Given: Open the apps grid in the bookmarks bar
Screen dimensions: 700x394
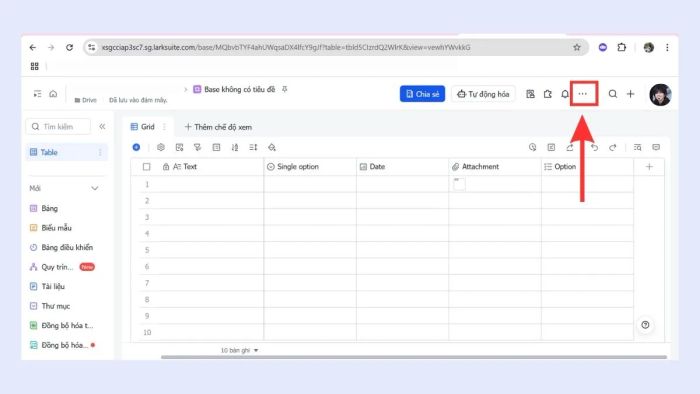Looking at the screenshot, I should (x=34, y=66).
